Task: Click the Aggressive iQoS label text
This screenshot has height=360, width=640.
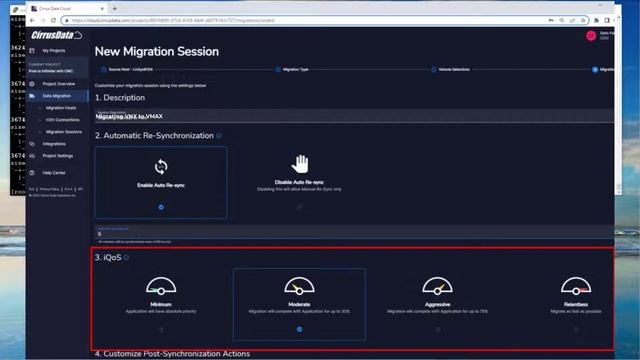Action: pyautogui.click(x=438, y=304)
